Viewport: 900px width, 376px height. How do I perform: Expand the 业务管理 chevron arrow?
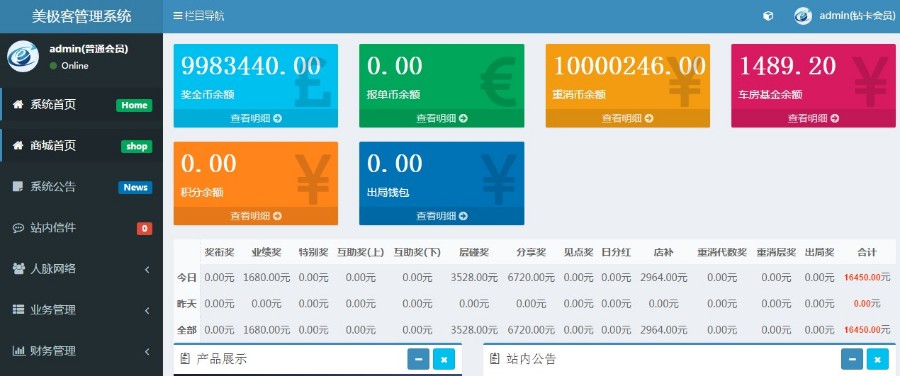click(147, 311)
